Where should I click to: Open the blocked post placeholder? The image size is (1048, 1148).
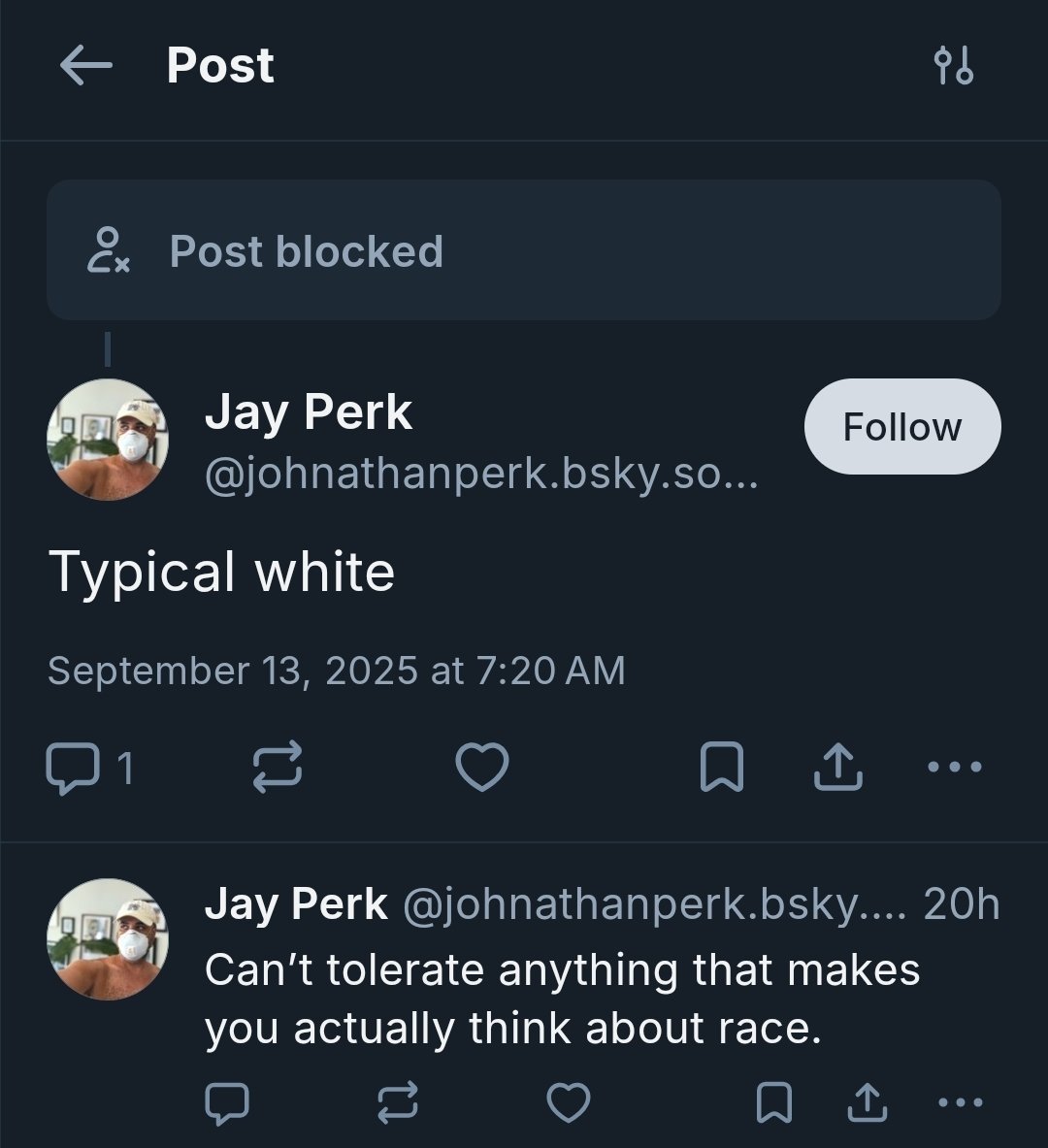tap(524, 250)
